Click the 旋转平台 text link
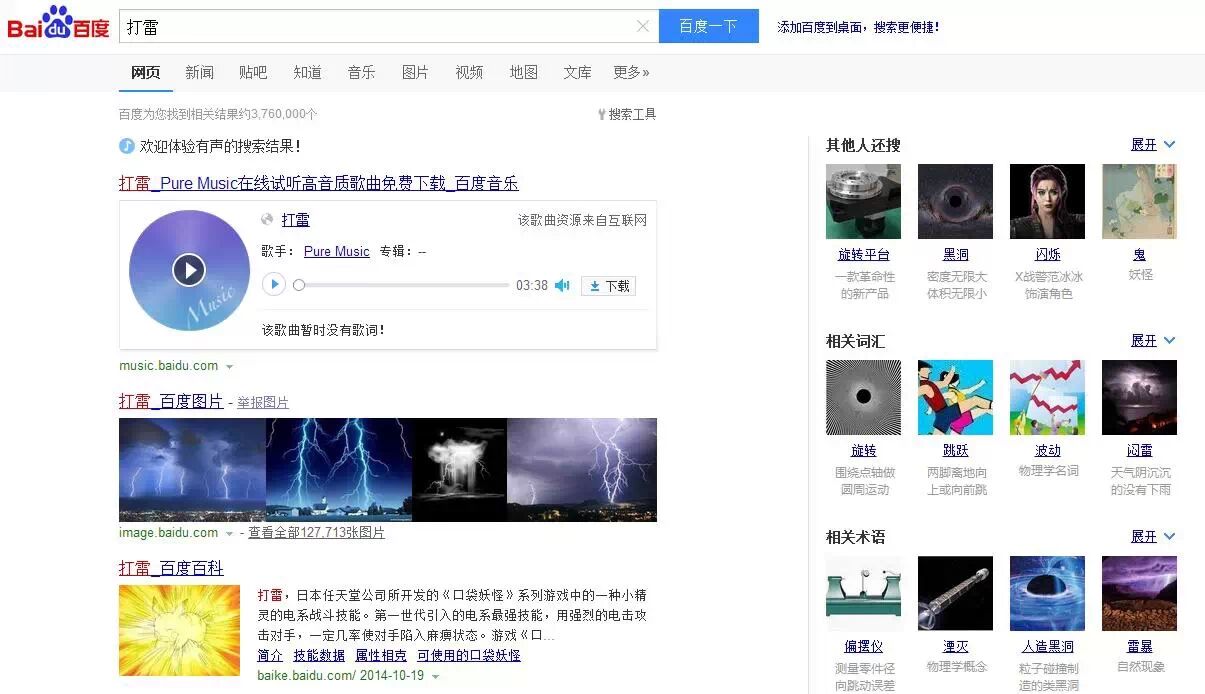The image size is (1205, 694). click(863, 255)
